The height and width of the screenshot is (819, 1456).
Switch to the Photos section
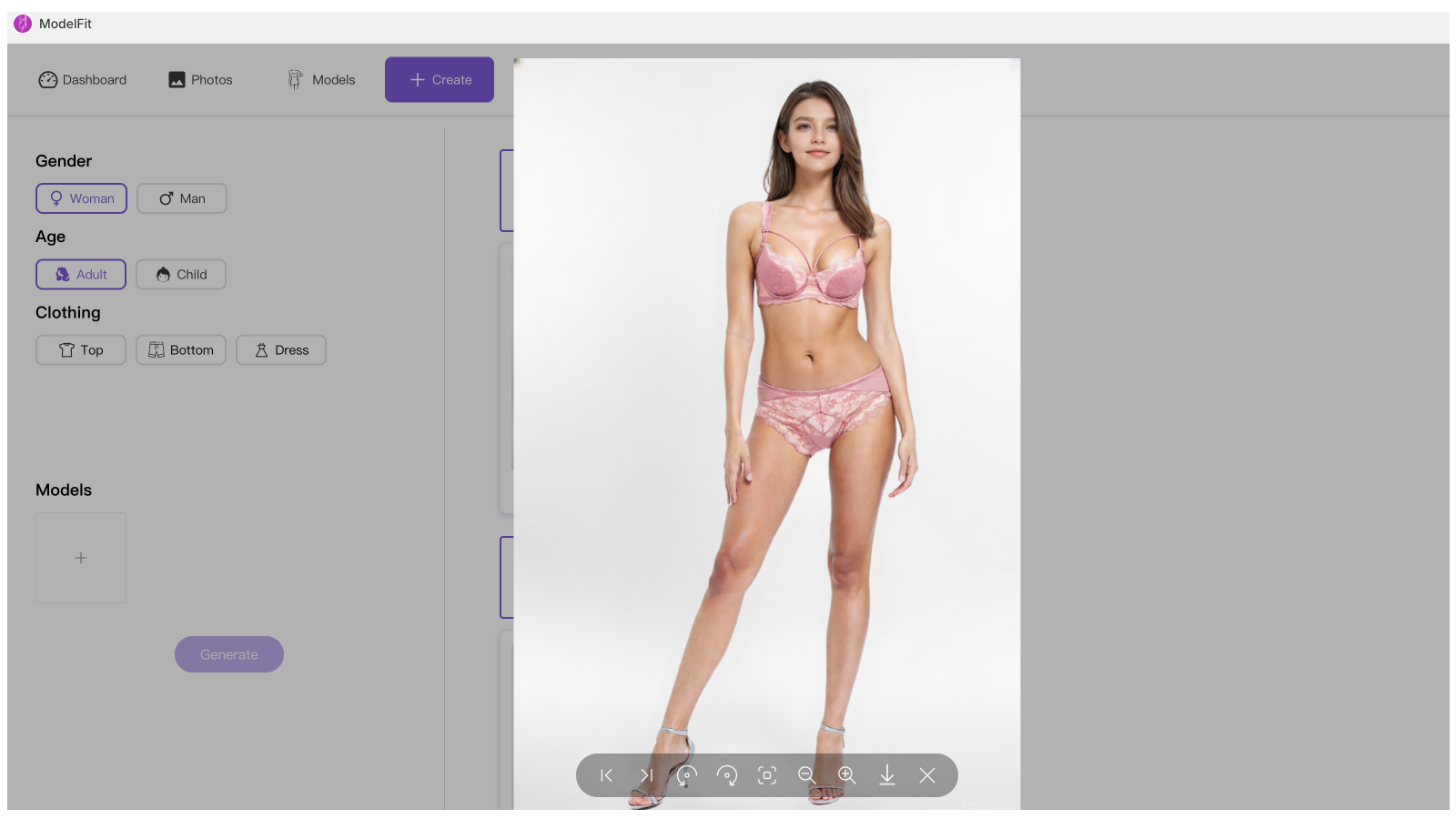(x=199, y=79)
